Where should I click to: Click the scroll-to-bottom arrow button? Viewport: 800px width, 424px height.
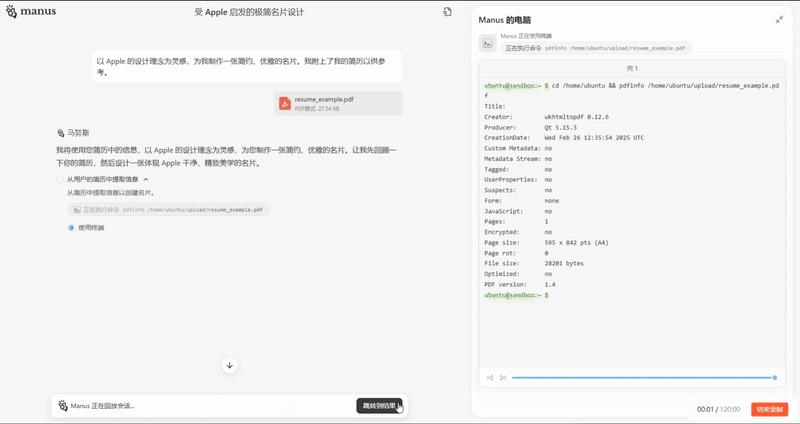(229, 365)
